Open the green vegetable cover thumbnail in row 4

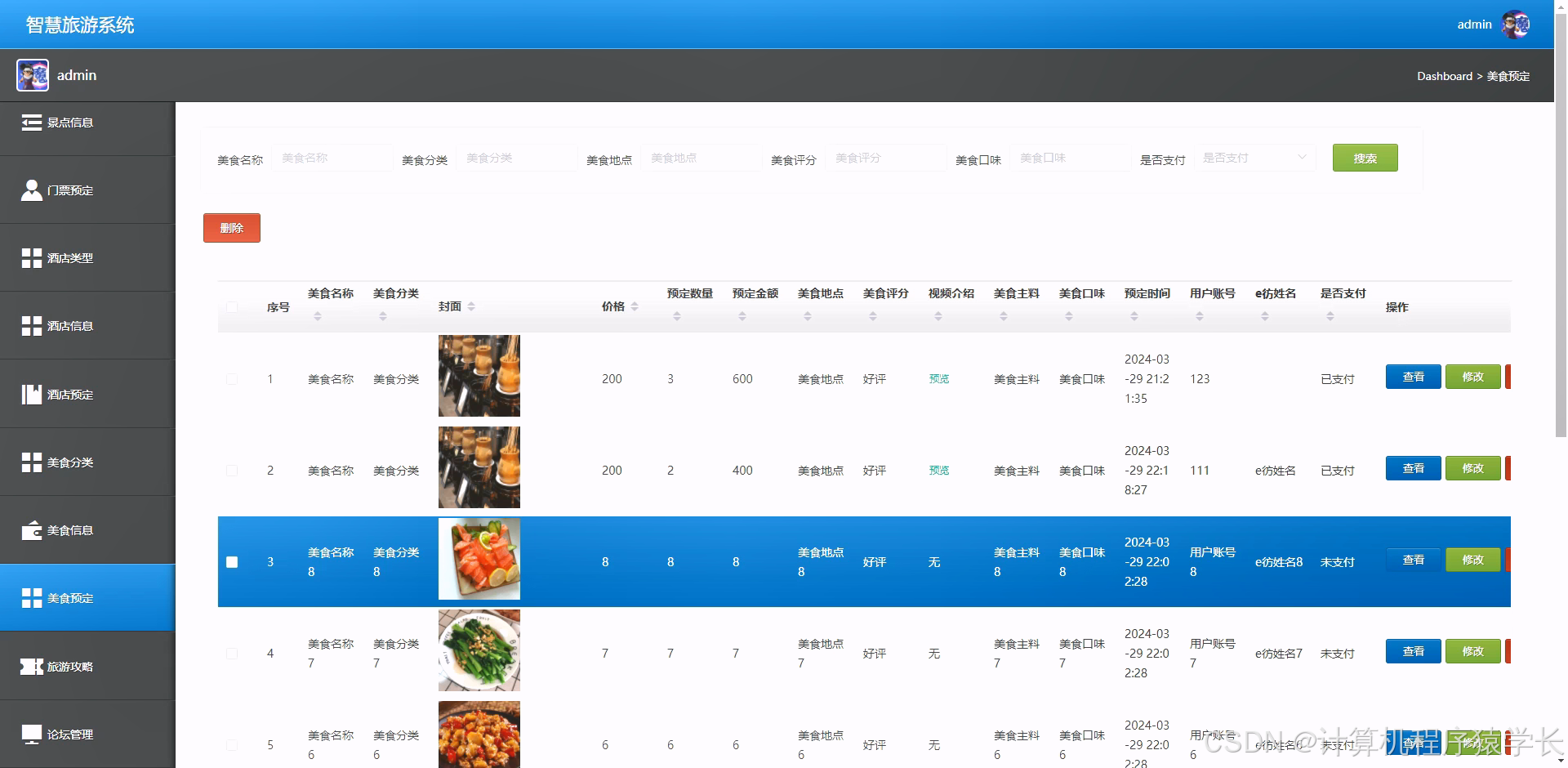click(479, 650)
